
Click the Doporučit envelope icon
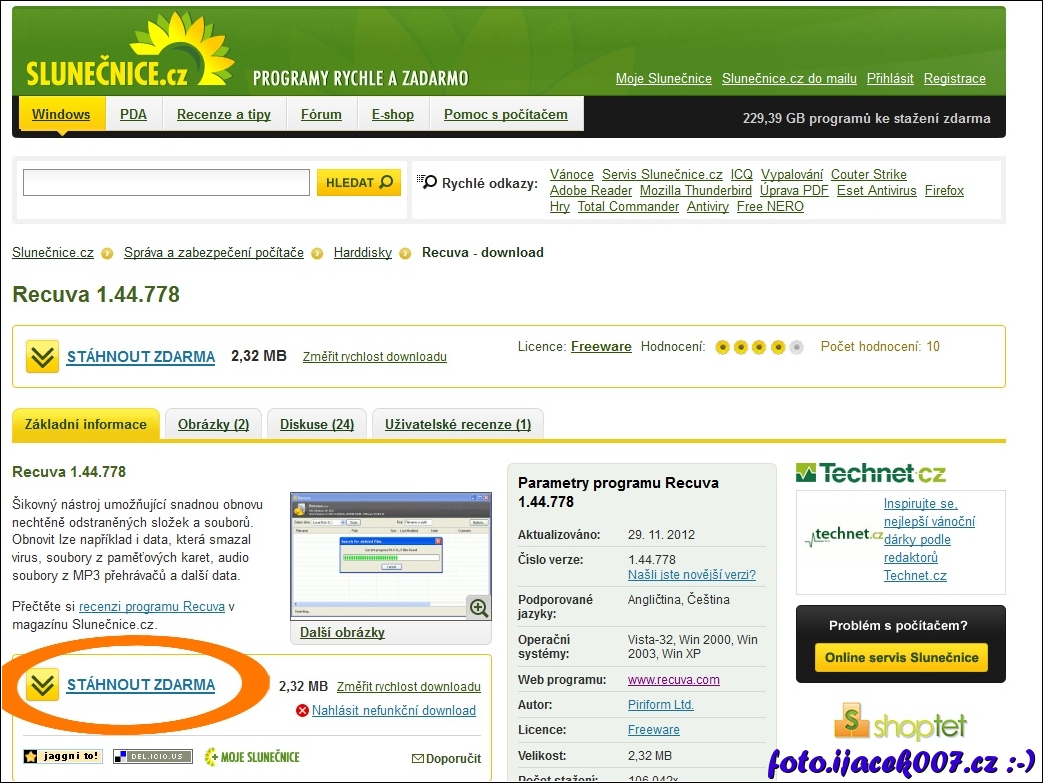[x=418, y=759]
